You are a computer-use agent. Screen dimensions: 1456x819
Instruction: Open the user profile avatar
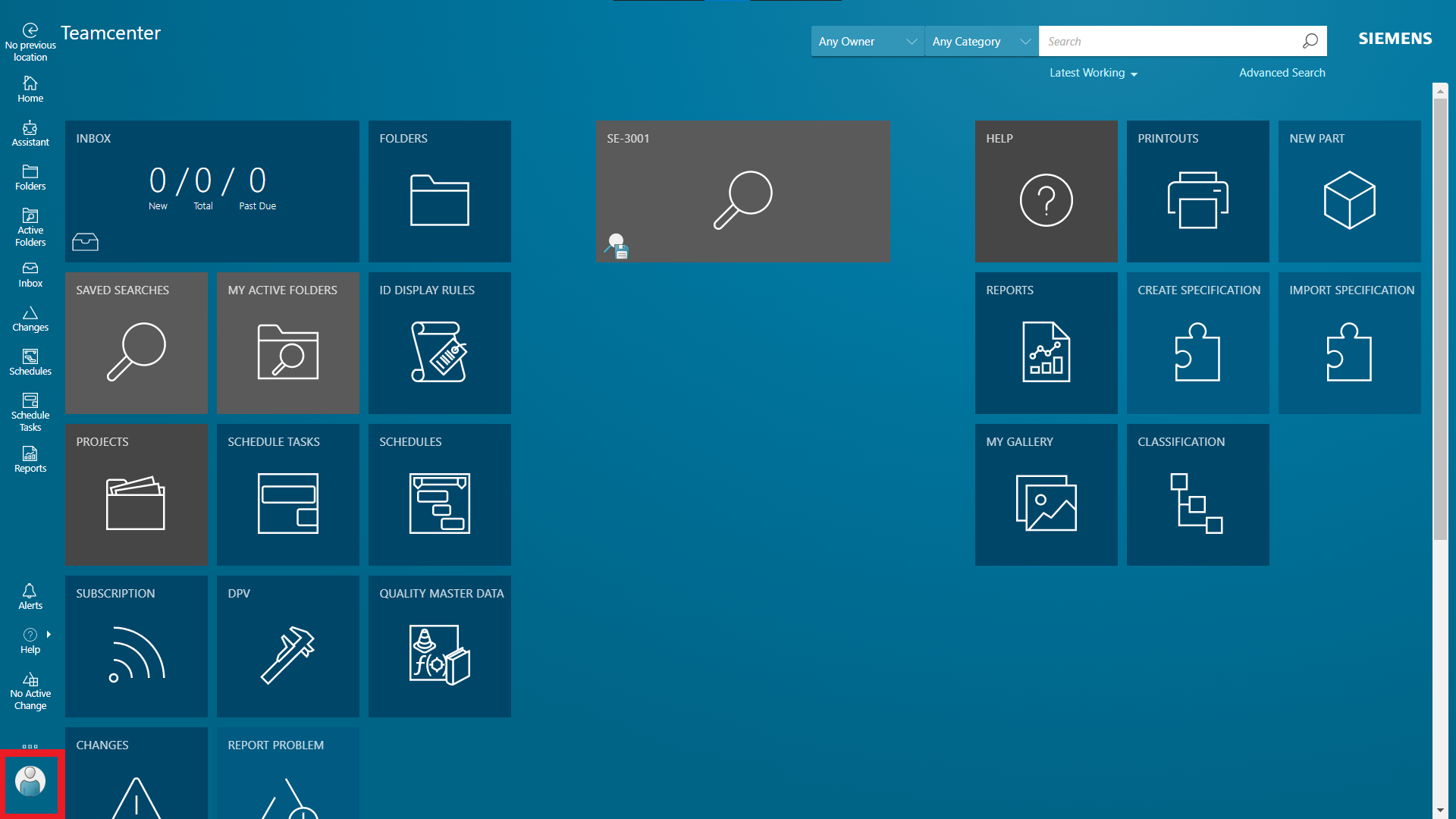pyautogui.click(x=30, y=781)
